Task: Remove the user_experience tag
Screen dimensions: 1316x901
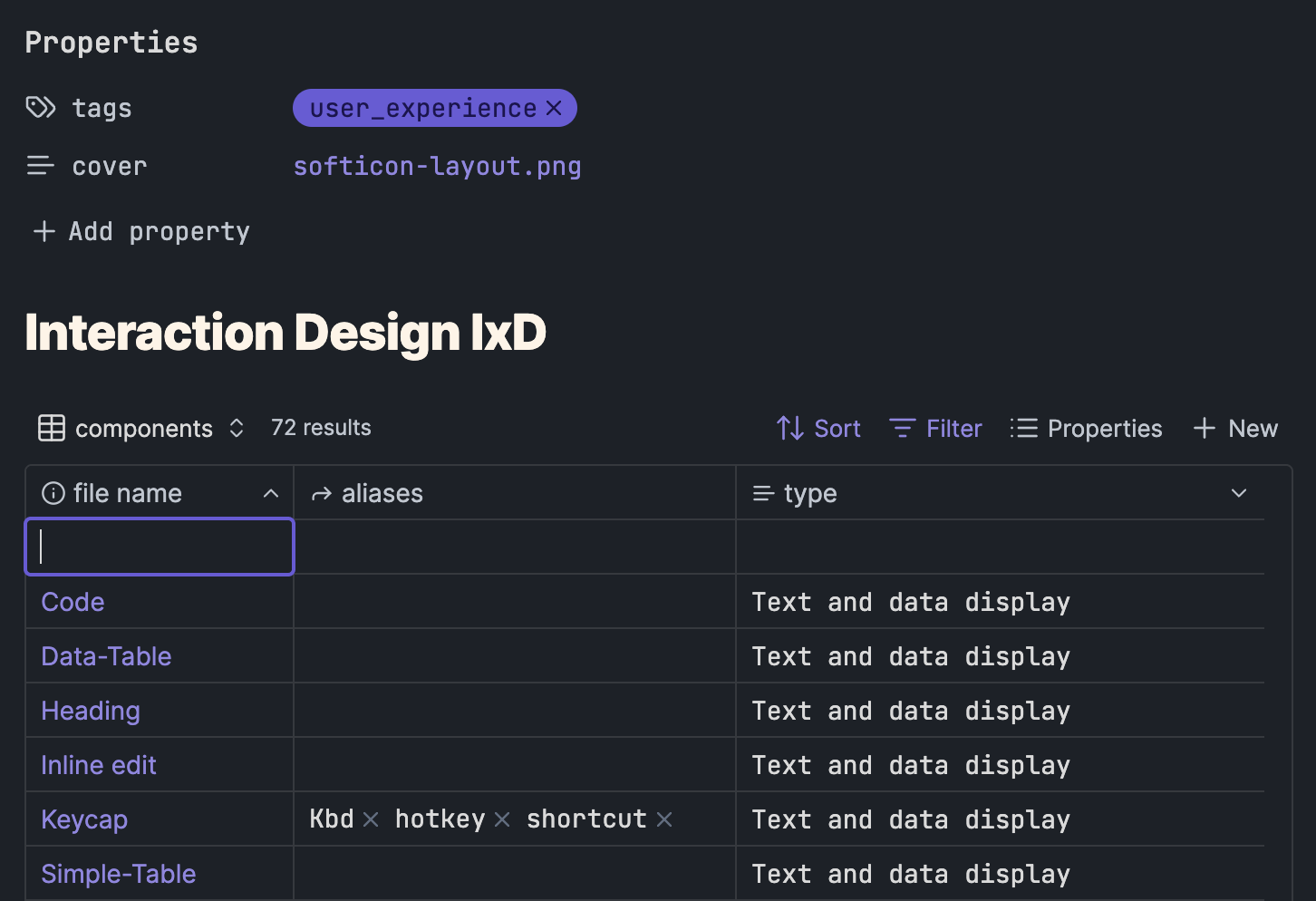Action: click(555, 109)
